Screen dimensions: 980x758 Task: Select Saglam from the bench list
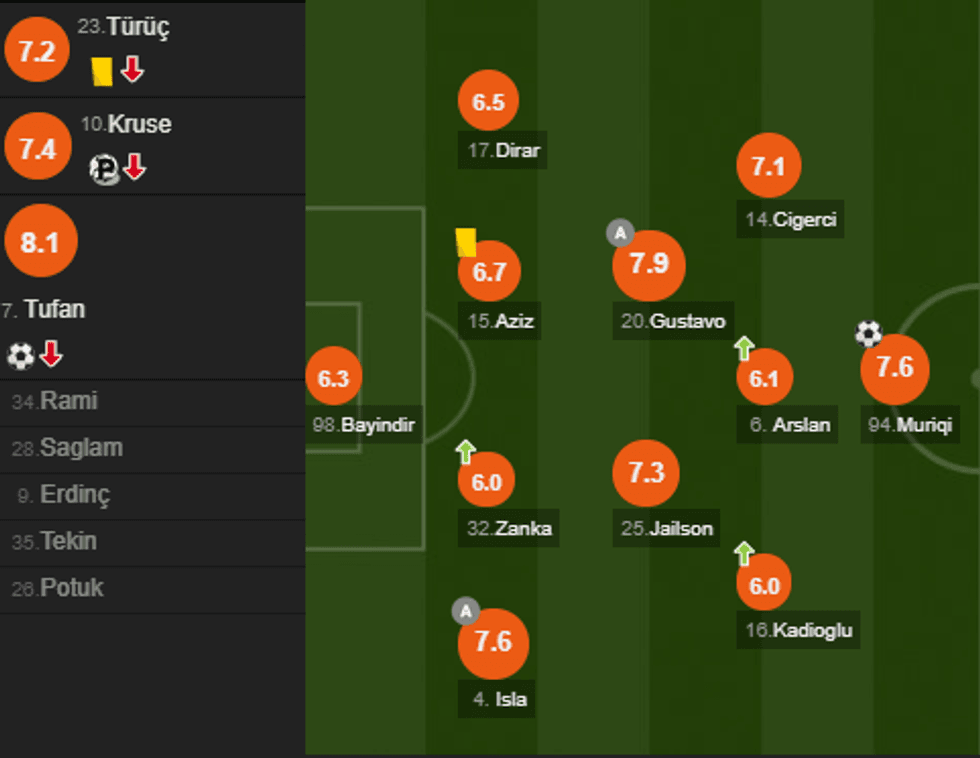pos(81,448)
